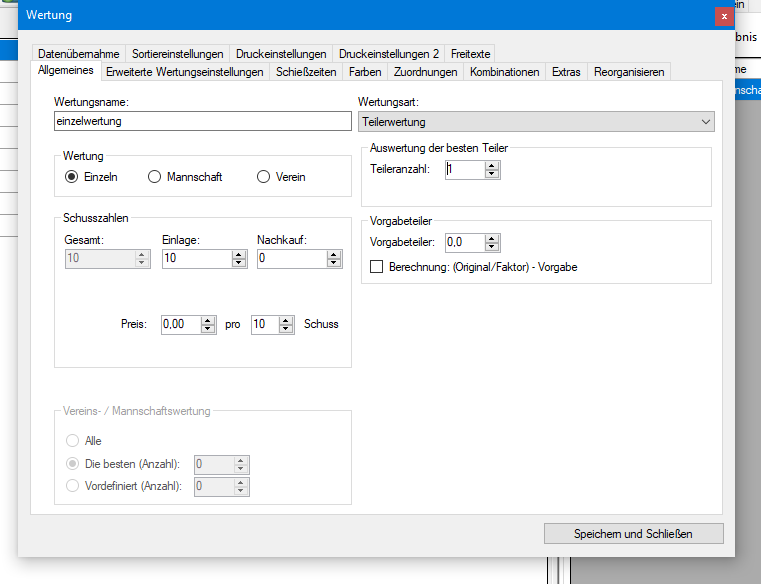
Task: Decrease the Vorgabeteiler value
Action: click(491, 247)
